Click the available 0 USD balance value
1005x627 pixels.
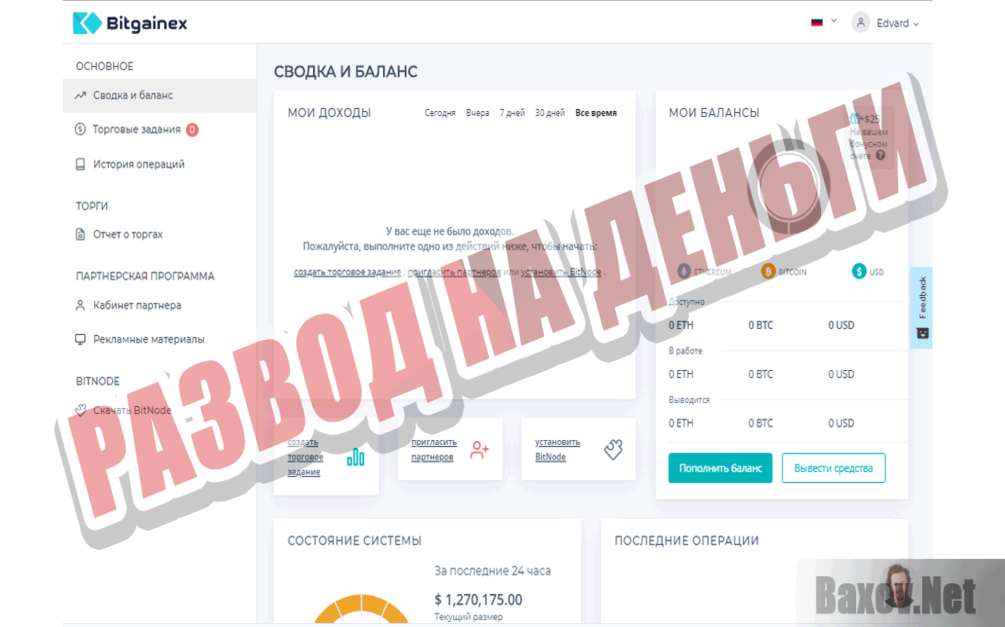click(841, 325)
